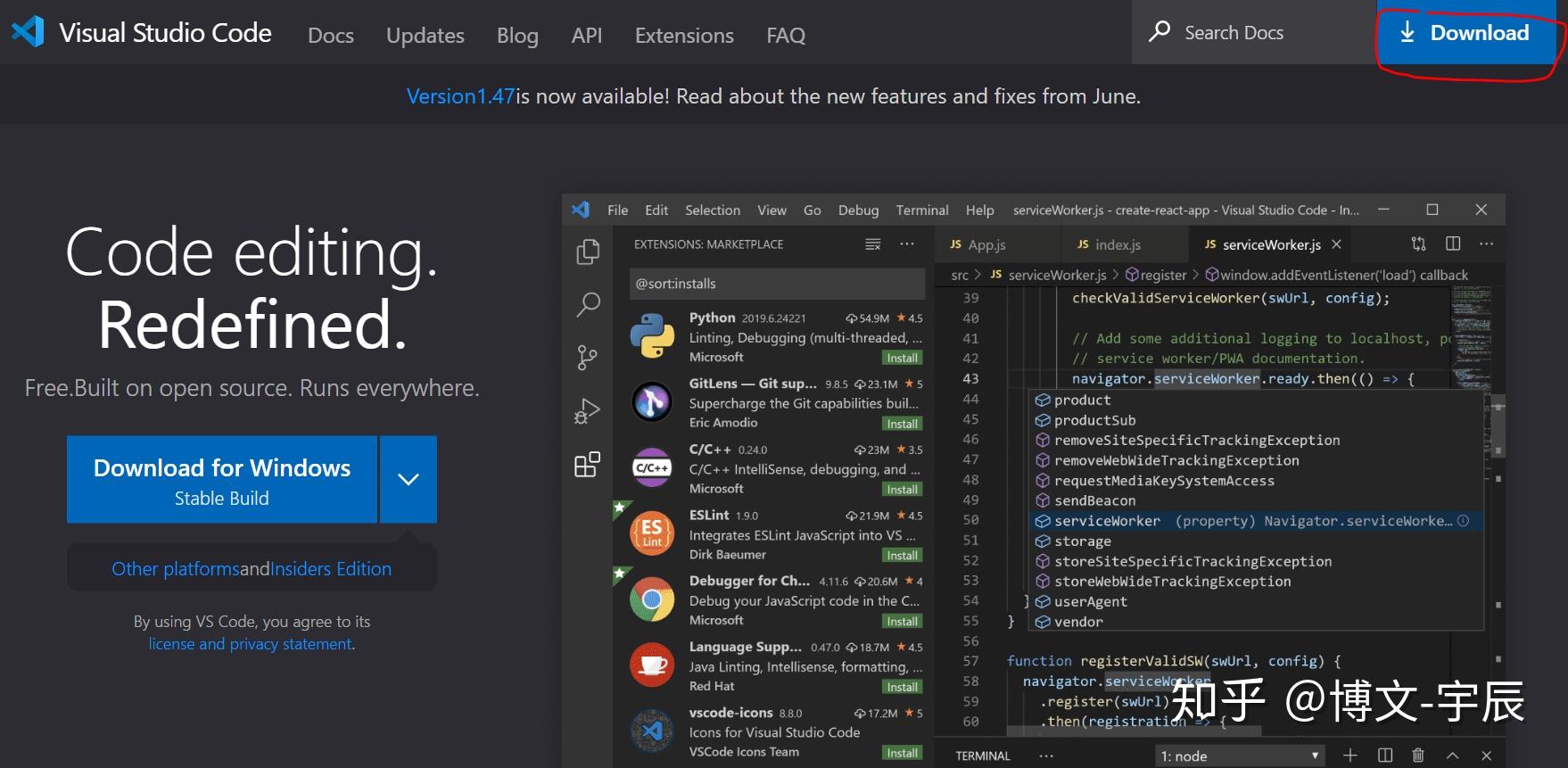The width and height of the screenshot is (1568, 768).
Task: Close the serviceWorker.js tab
Action: pyautogui.click(x=1336, y=244)
